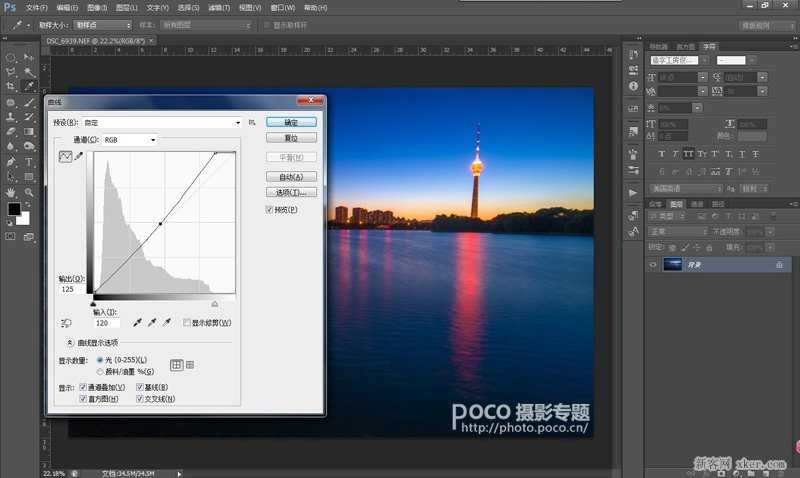Select the Gradient tool
The width and height of the screenshot is (800, 478).
click(29, 132)
